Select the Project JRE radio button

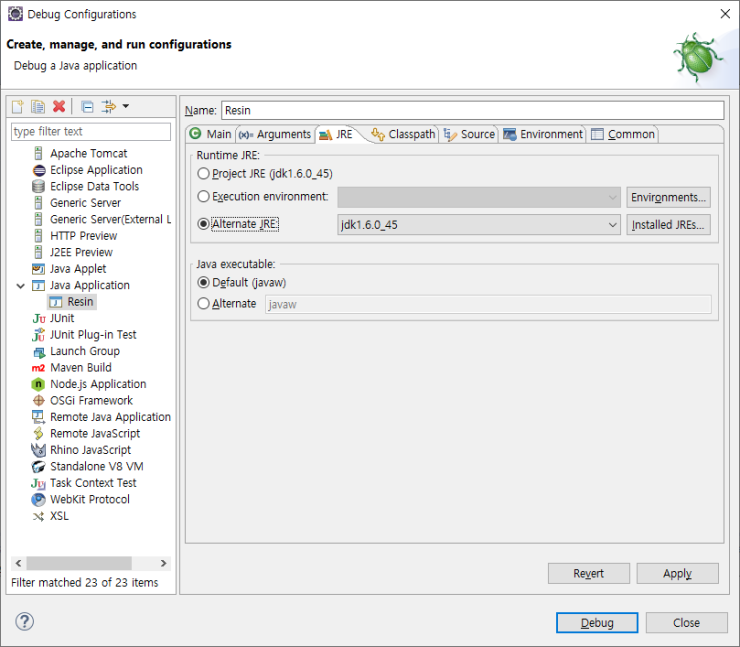click(204, 174)
